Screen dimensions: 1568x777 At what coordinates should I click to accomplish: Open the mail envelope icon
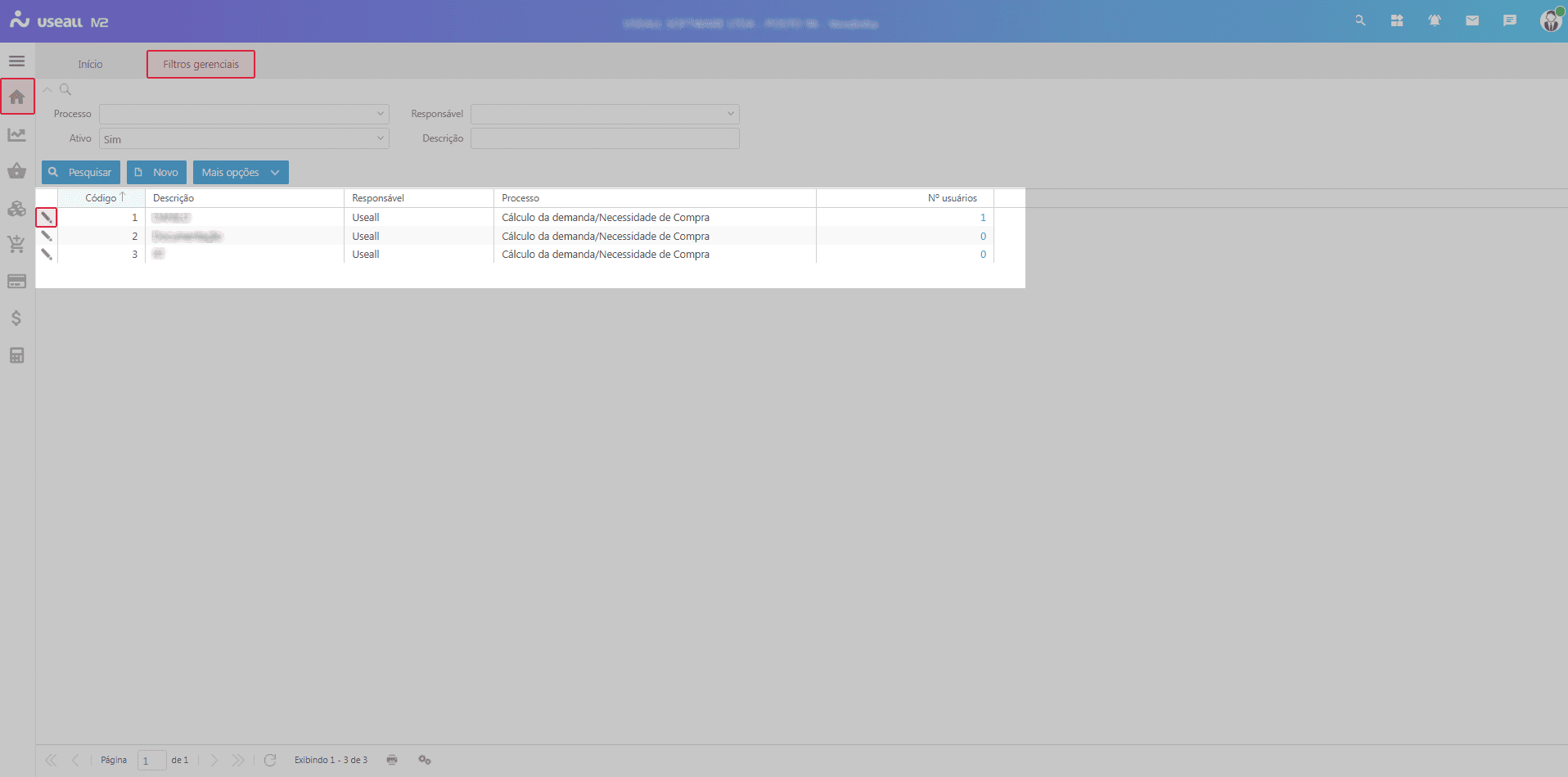pyautogui.click(x=1471, y=20)
